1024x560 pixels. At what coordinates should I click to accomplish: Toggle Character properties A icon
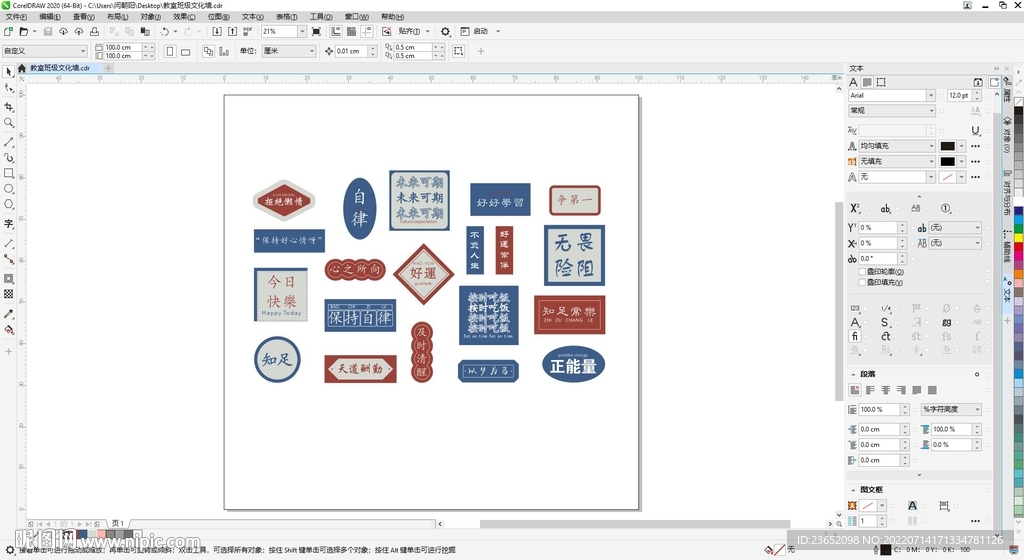[x=853, y=82]
